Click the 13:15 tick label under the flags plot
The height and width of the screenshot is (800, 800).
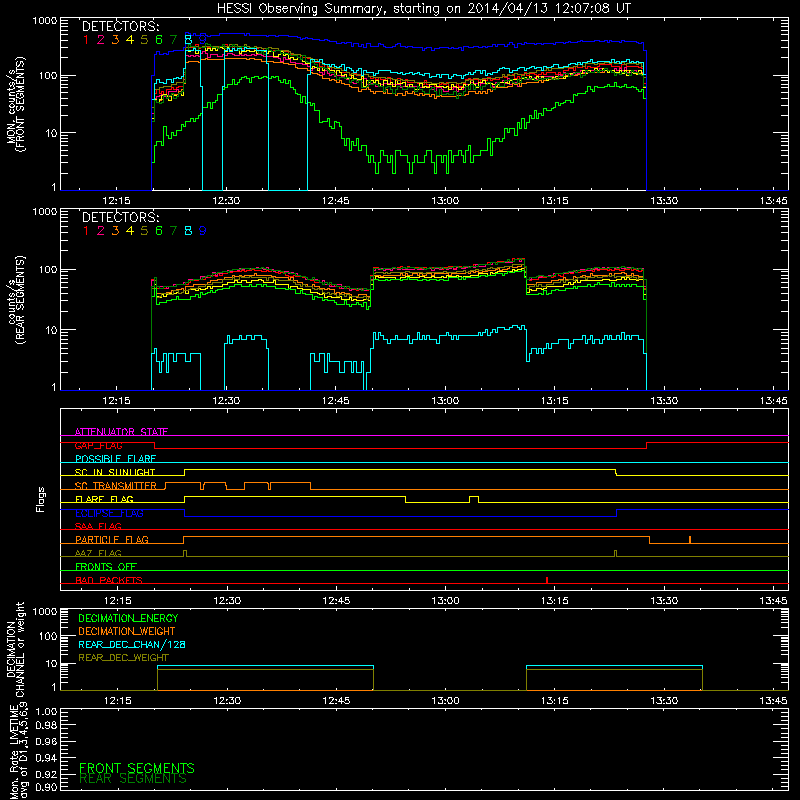click(555, 601)
